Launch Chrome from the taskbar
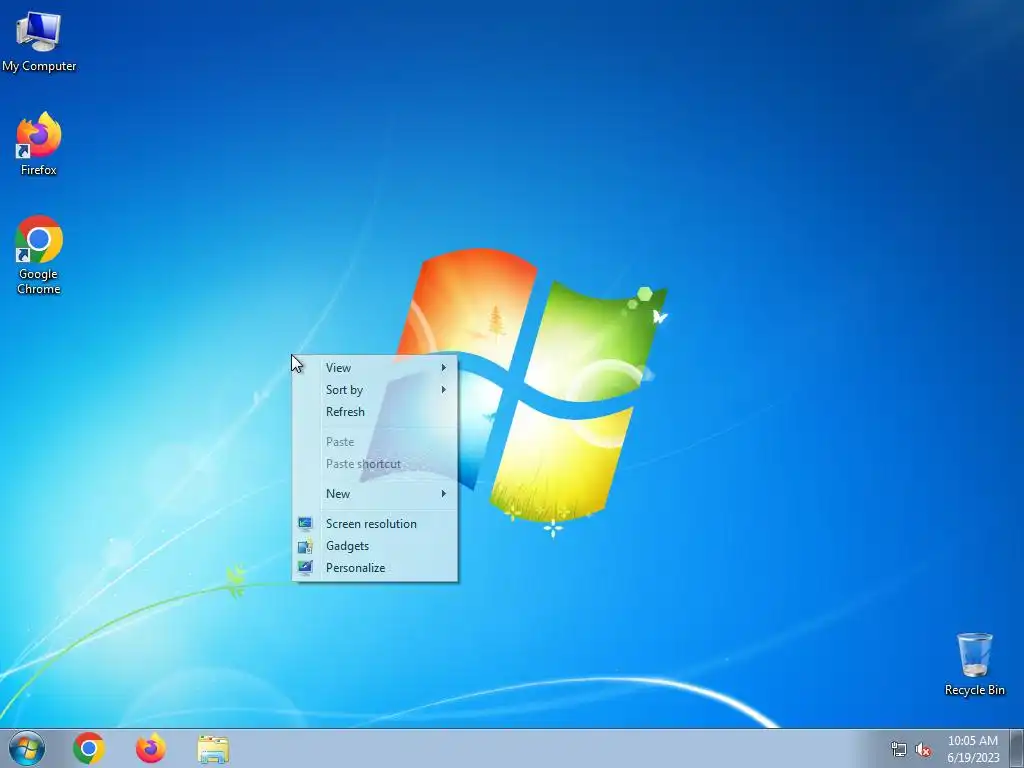This screenshot has width=1024, height=768. 89,748
